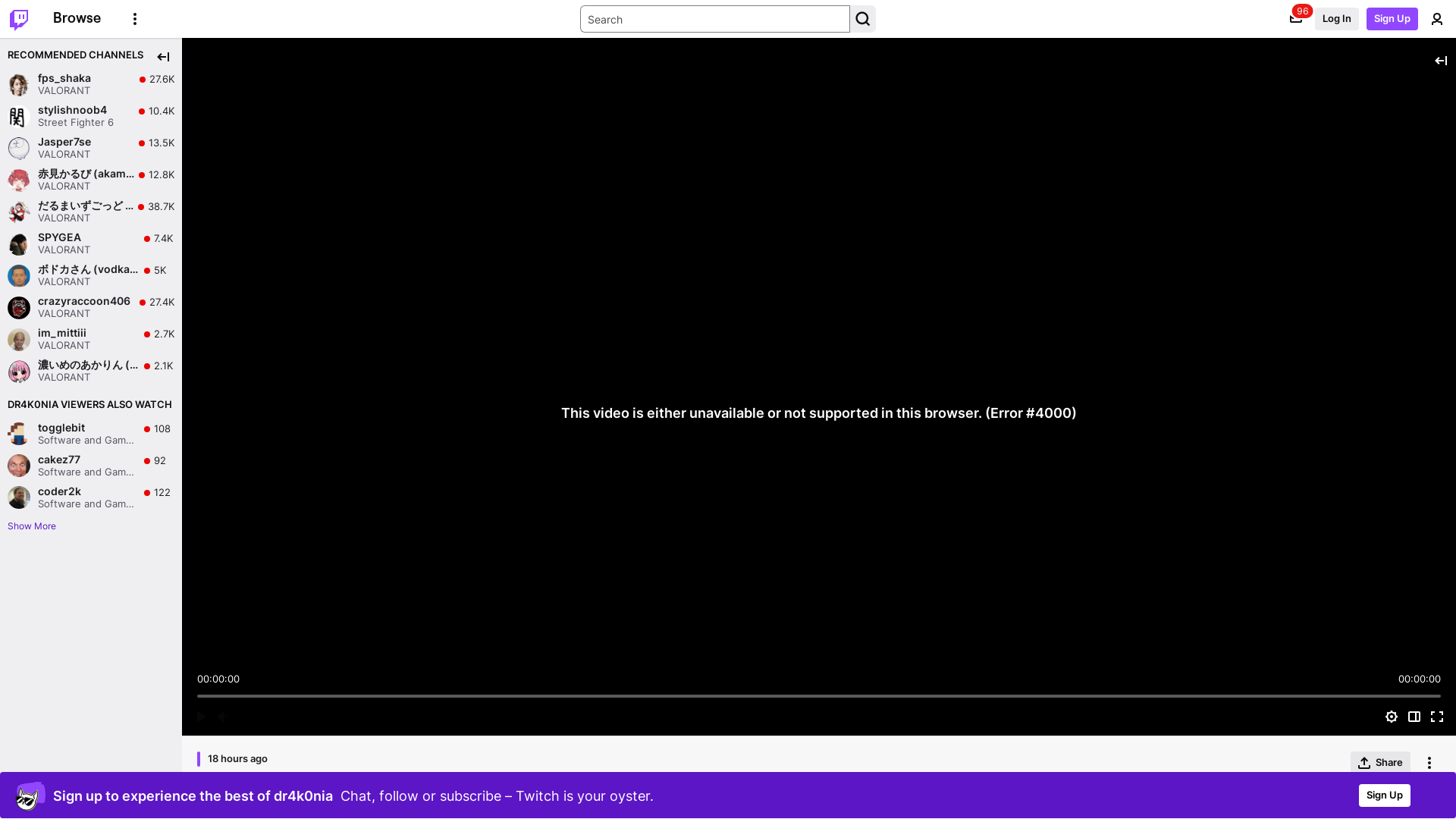Click the fps_shaka channel thumbnail
This screenshot has width=1456, height=819.
point(18,84)
